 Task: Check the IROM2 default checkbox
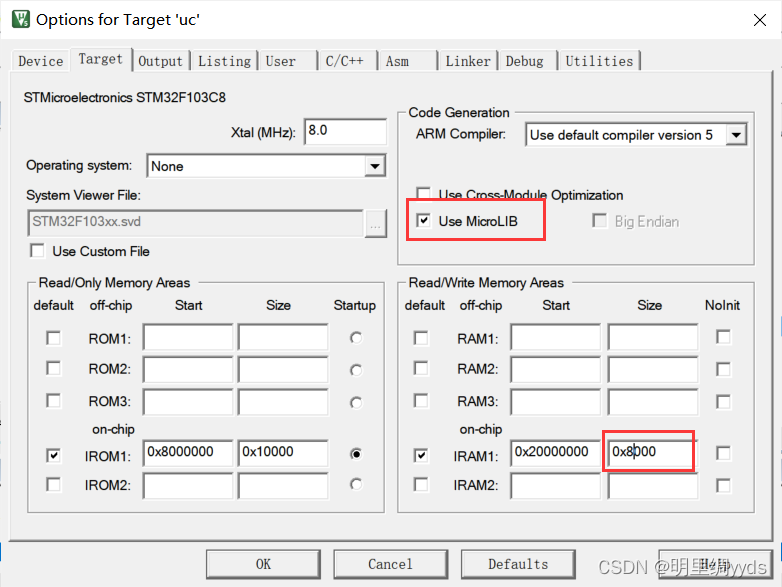[53, 484]
